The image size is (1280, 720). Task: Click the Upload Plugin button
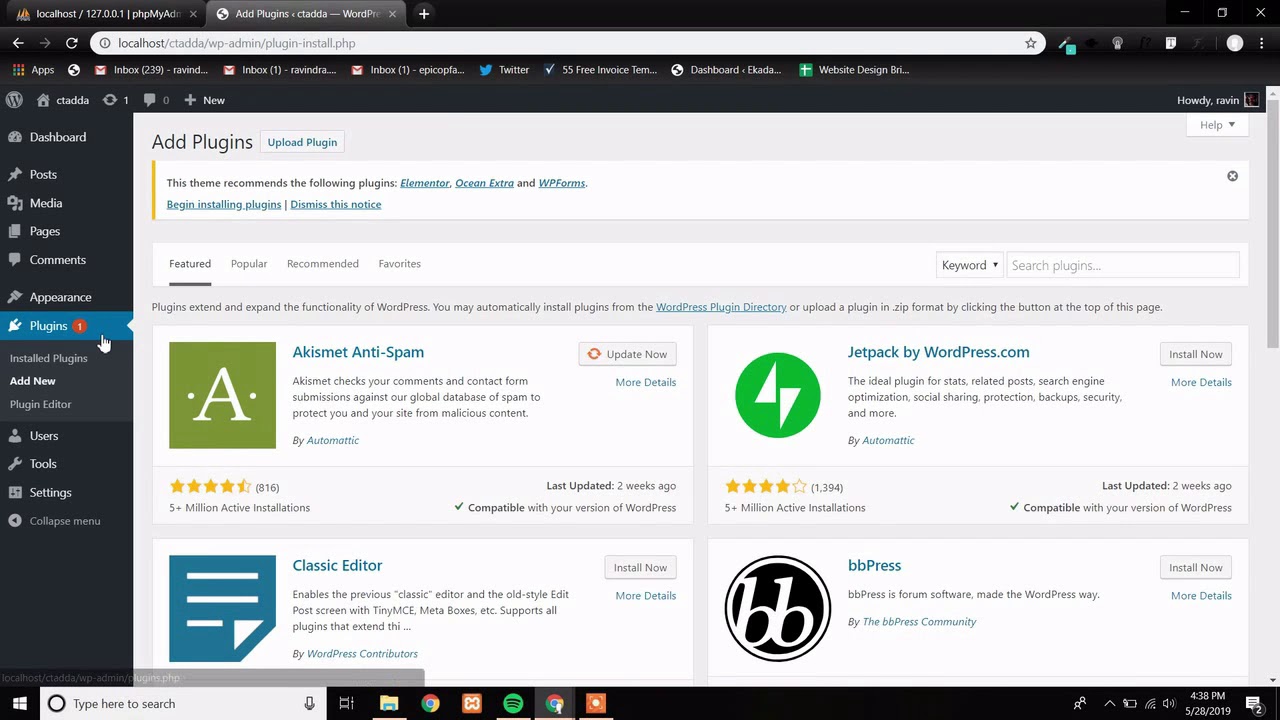302,142
